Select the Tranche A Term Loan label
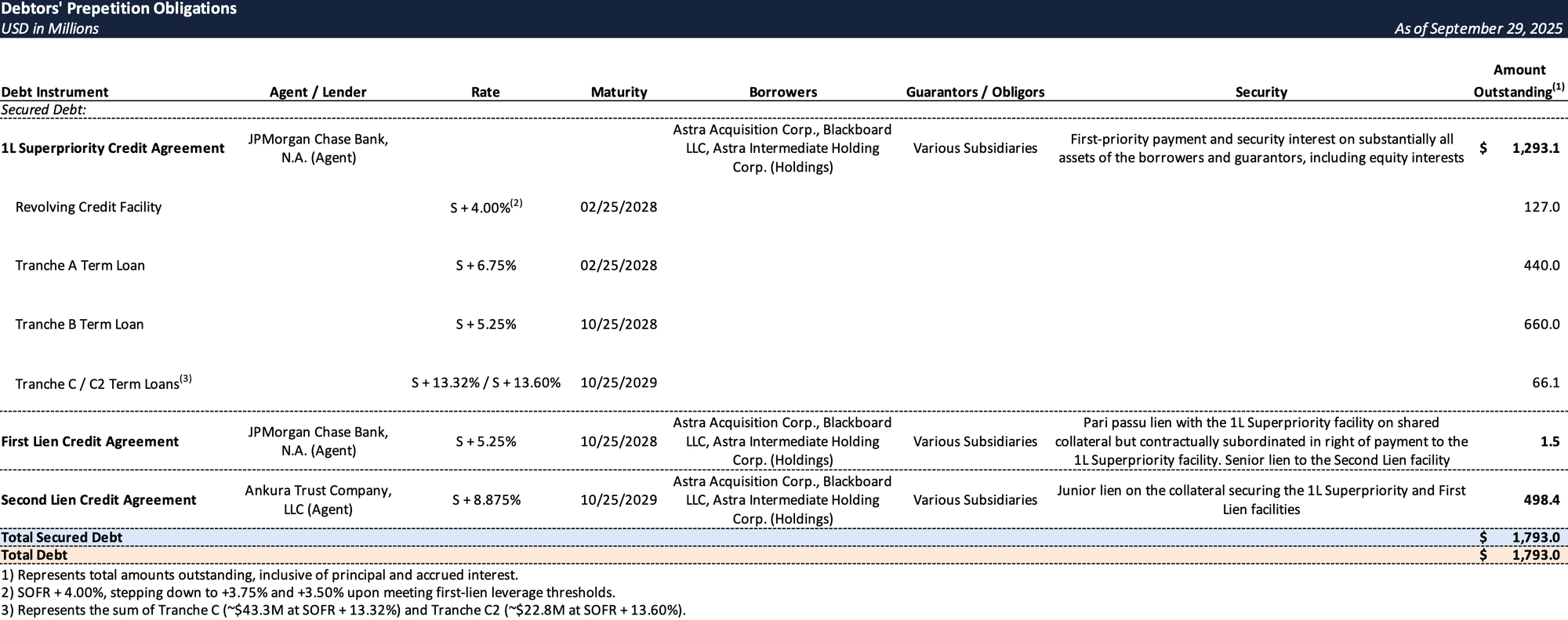1568x620 pixels. [80, 266]
